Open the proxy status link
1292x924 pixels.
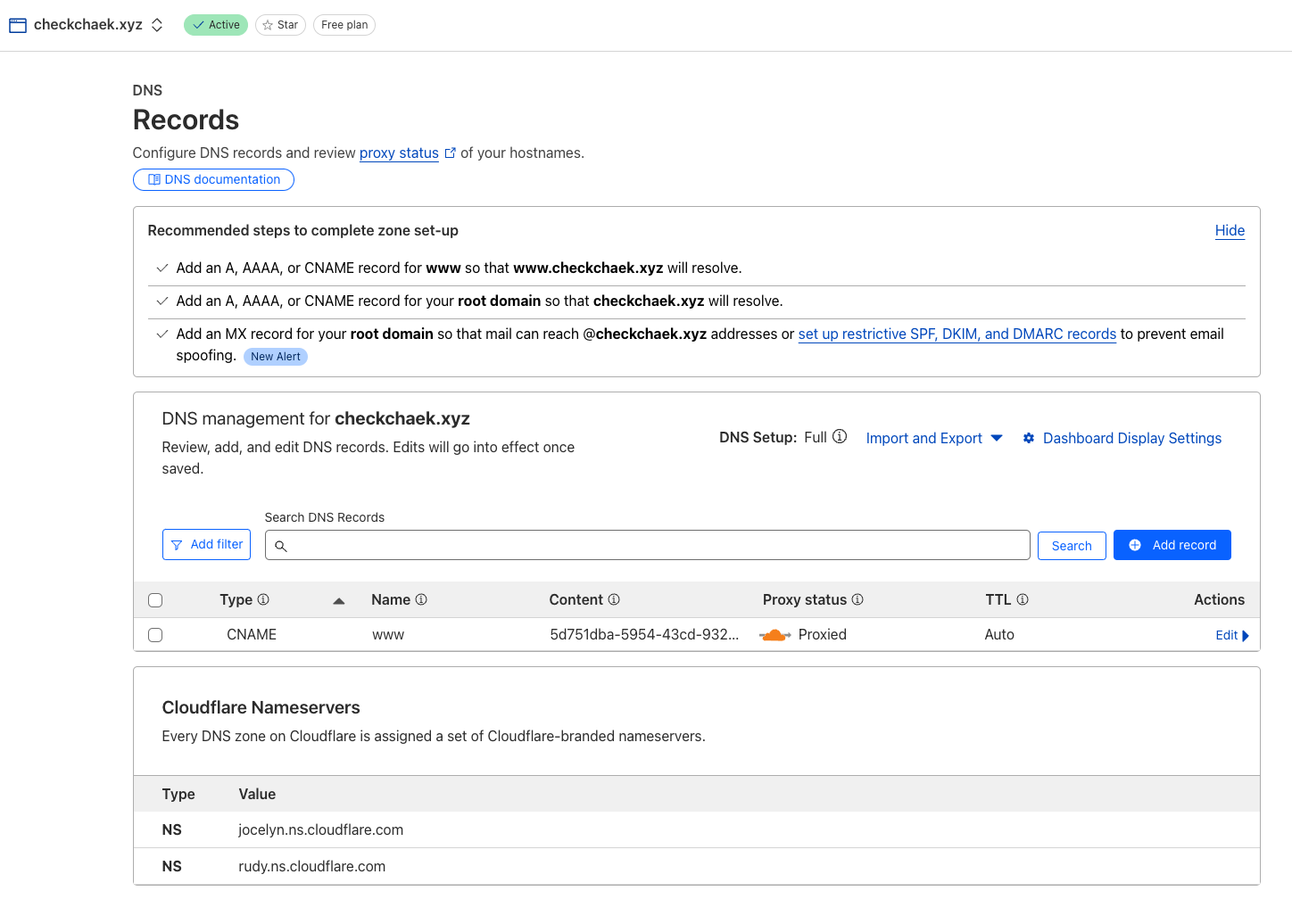[x=399, y=153]
